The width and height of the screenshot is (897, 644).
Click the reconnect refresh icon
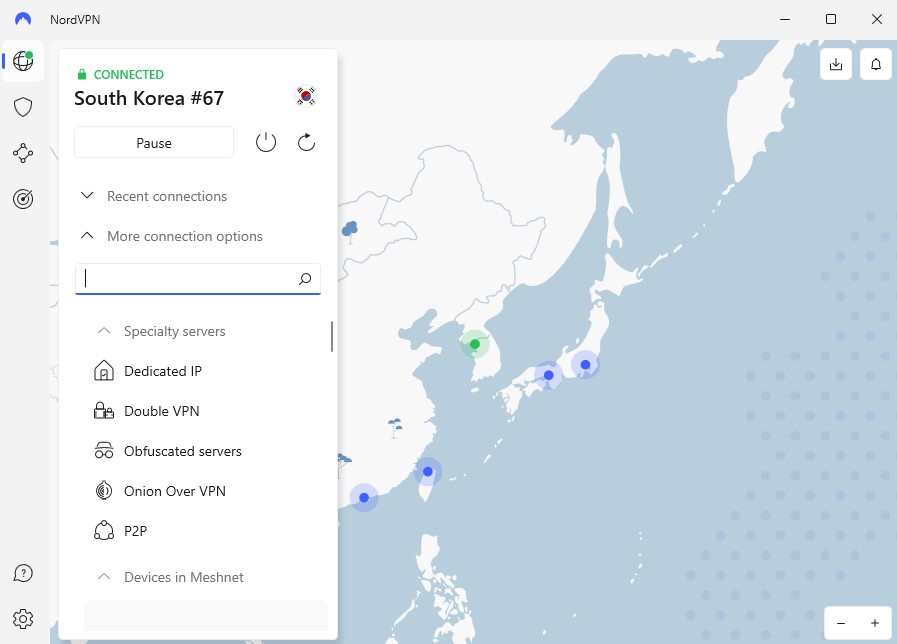tap(307, 142)
